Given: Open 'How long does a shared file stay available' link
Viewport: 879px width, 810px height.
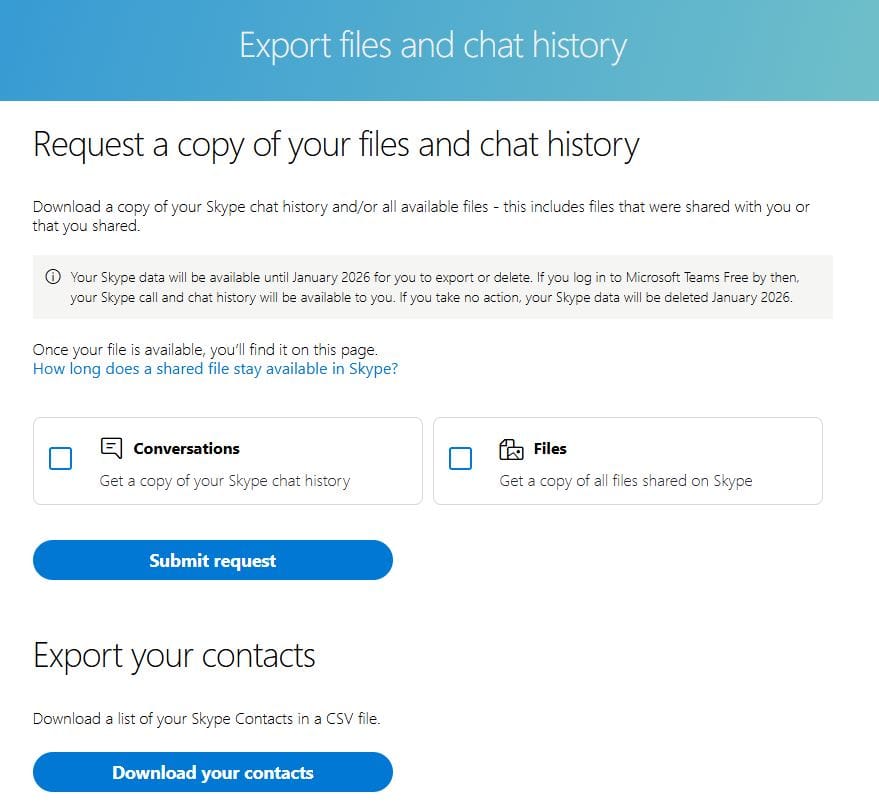Looking at the screenshot, I should coord(215,369).
